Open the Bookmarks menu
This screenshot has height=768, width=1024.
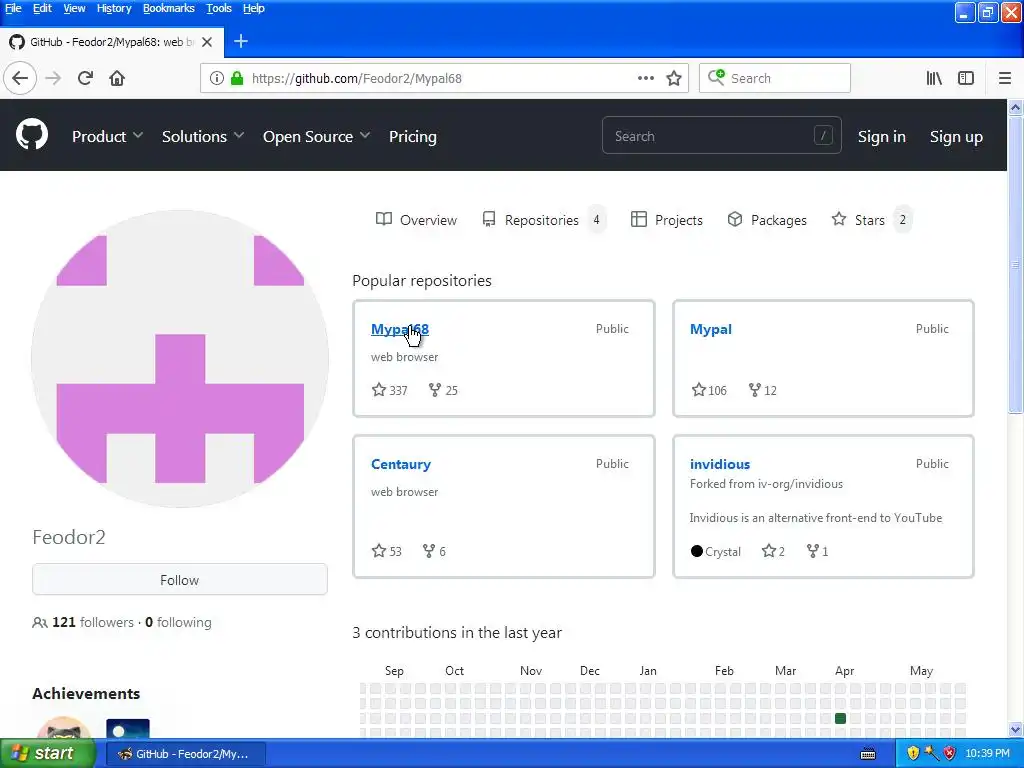(168, 8)
